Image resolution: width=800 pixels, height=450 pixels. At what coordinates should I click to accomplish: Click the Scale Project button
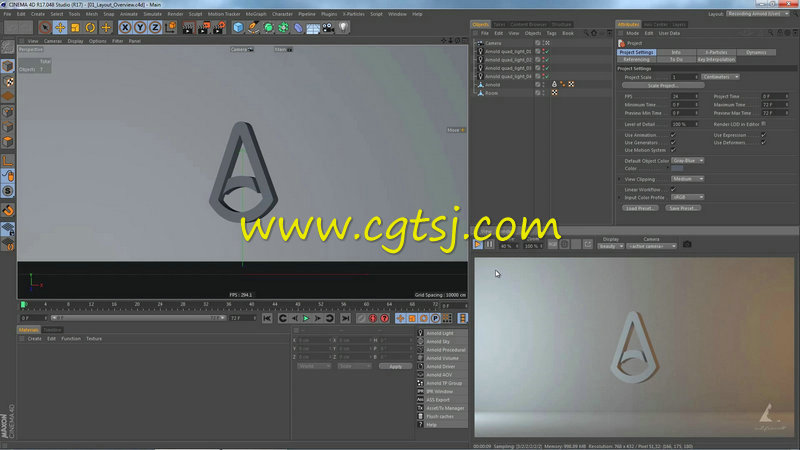tap(663, 86)
